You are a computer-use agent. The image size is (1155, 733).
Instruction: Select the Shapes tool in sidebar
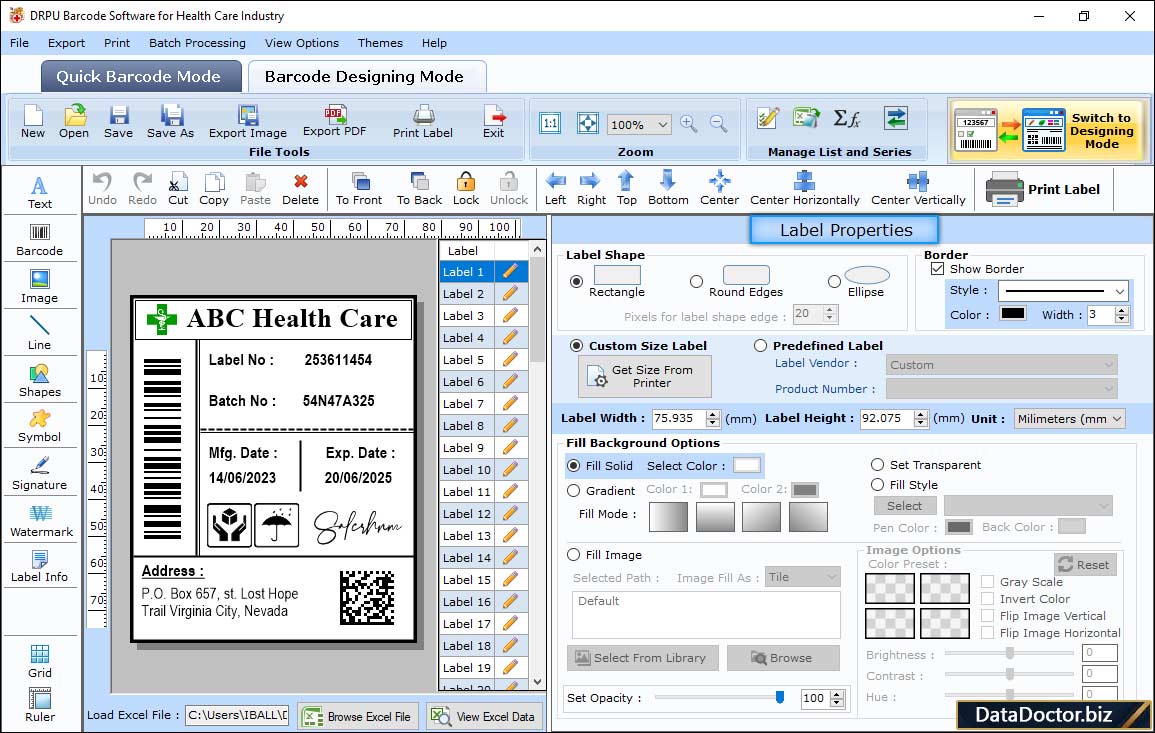(40, 380)
